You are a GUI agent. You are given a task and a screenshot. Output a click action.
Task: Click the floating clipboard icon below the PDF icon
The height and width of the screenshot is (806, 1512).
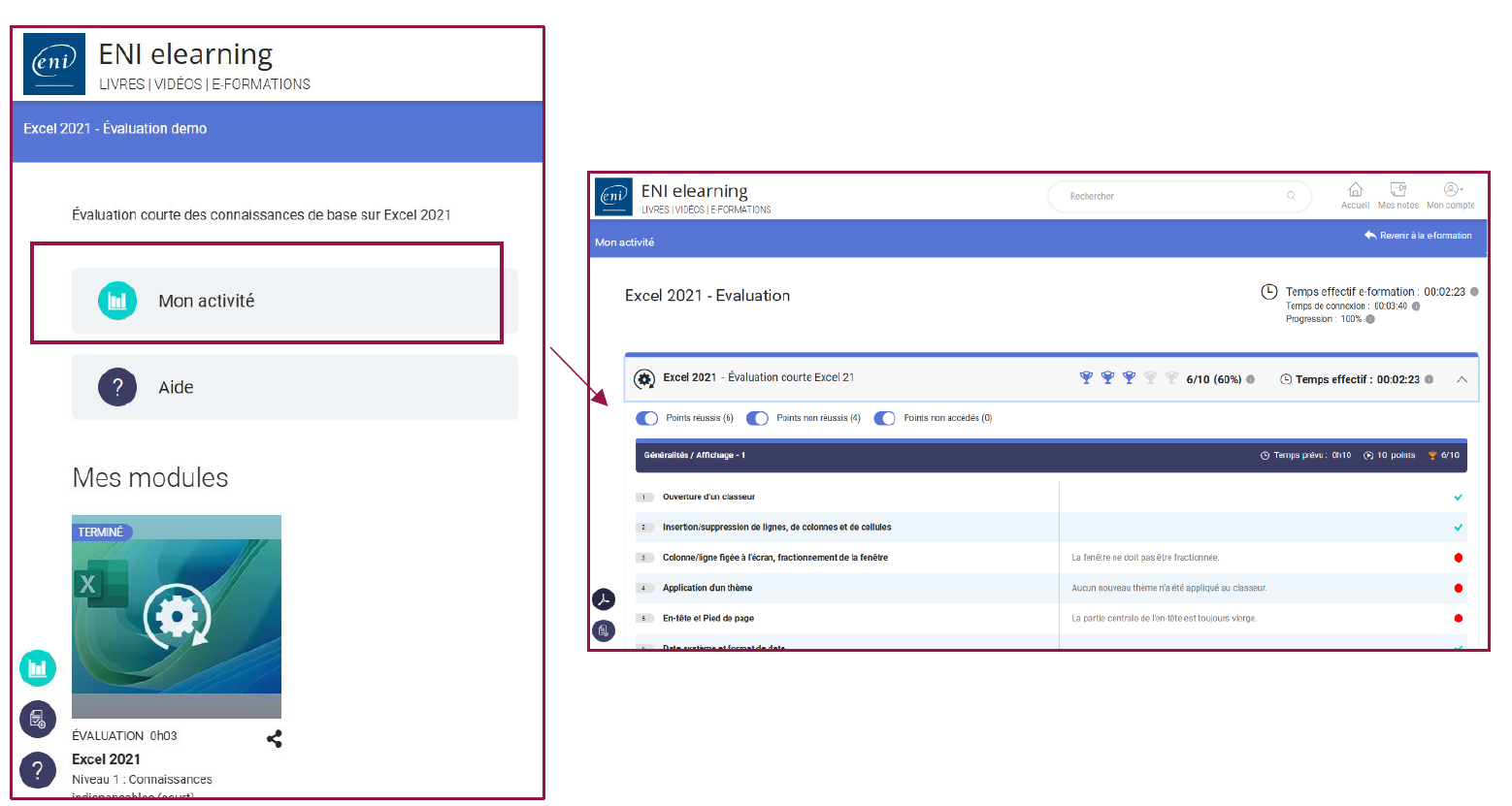pyautogui.click(x=604, y=631)
